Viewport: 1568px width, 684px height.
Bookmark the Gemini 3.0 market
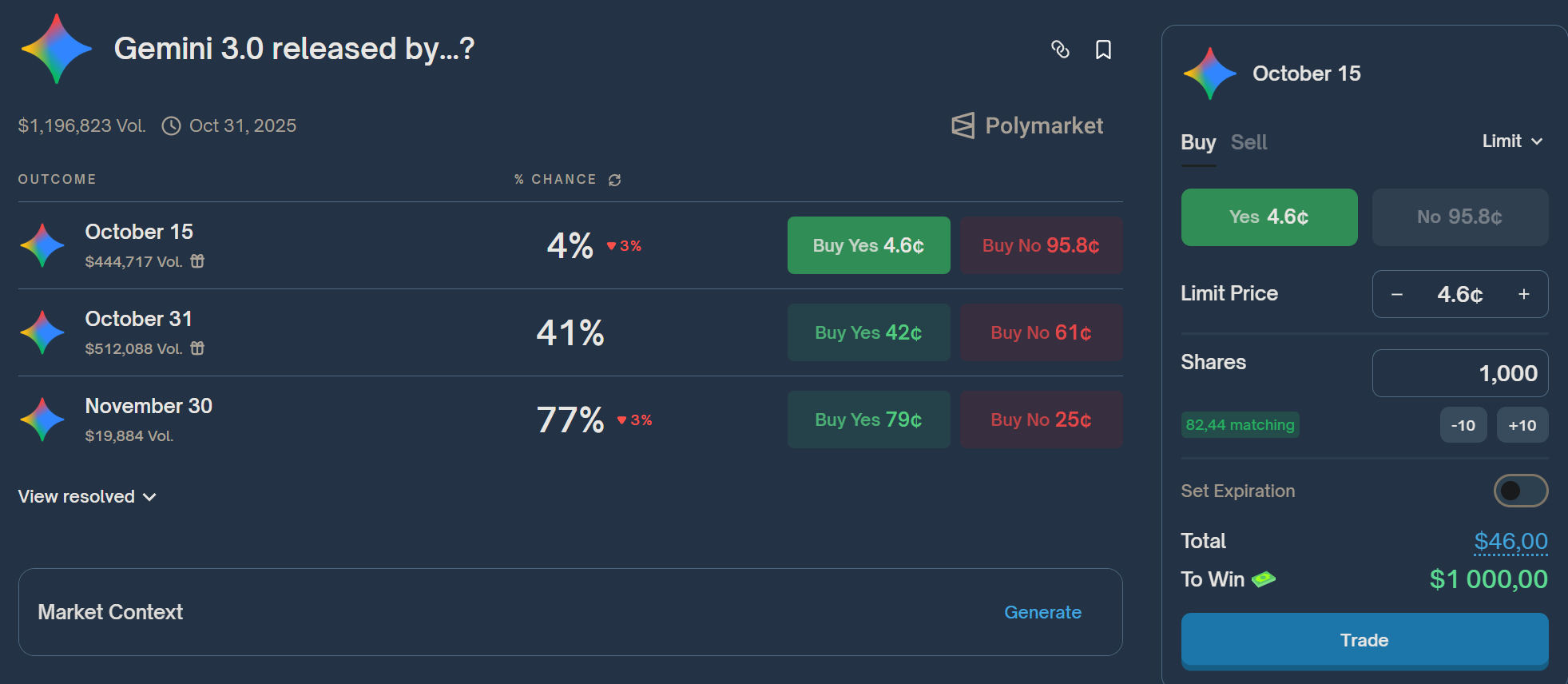coord(1103,50)
